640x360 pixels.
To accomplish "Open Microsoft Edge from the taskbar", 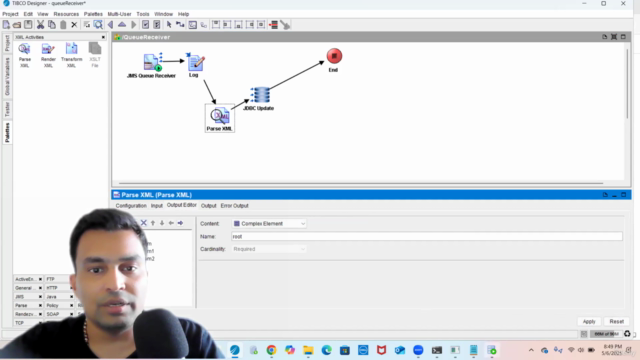I will tap(327, 350).
